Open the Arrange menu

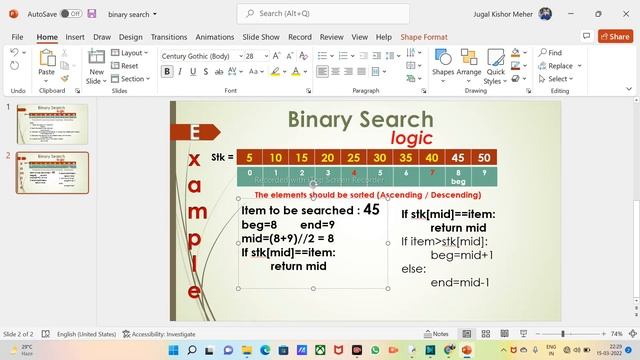pos(469,65)
